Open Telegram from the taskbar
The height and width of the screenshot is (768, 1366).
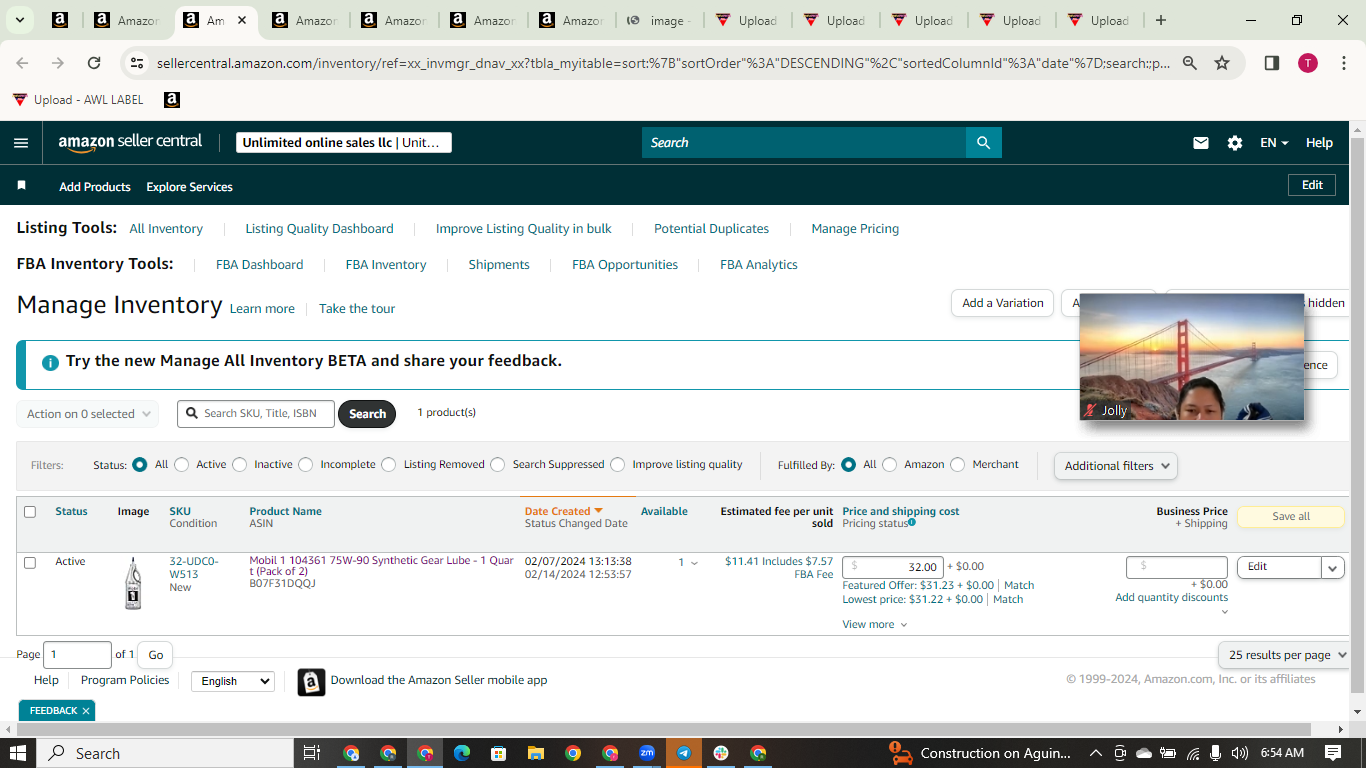click(x=684, y=753)
